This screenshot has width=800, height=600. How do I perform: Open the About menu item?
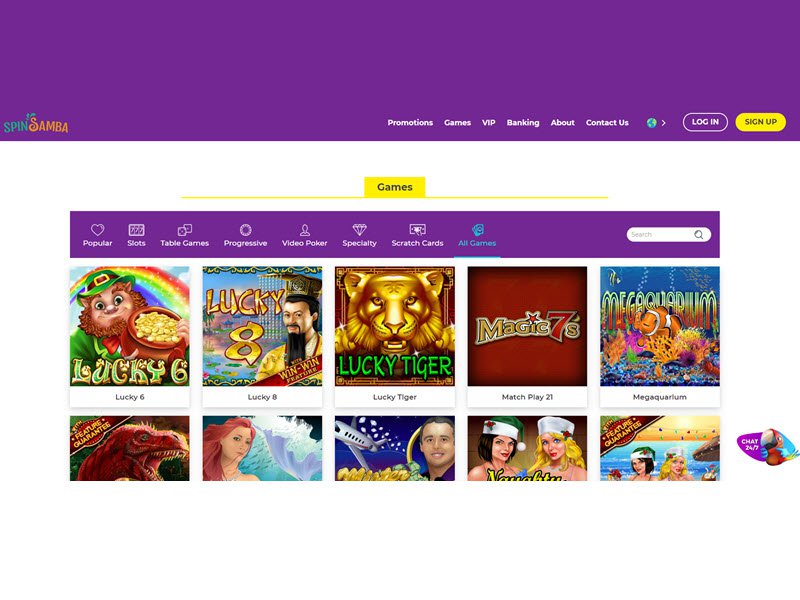pyautogui.click(x=562, y=122)
